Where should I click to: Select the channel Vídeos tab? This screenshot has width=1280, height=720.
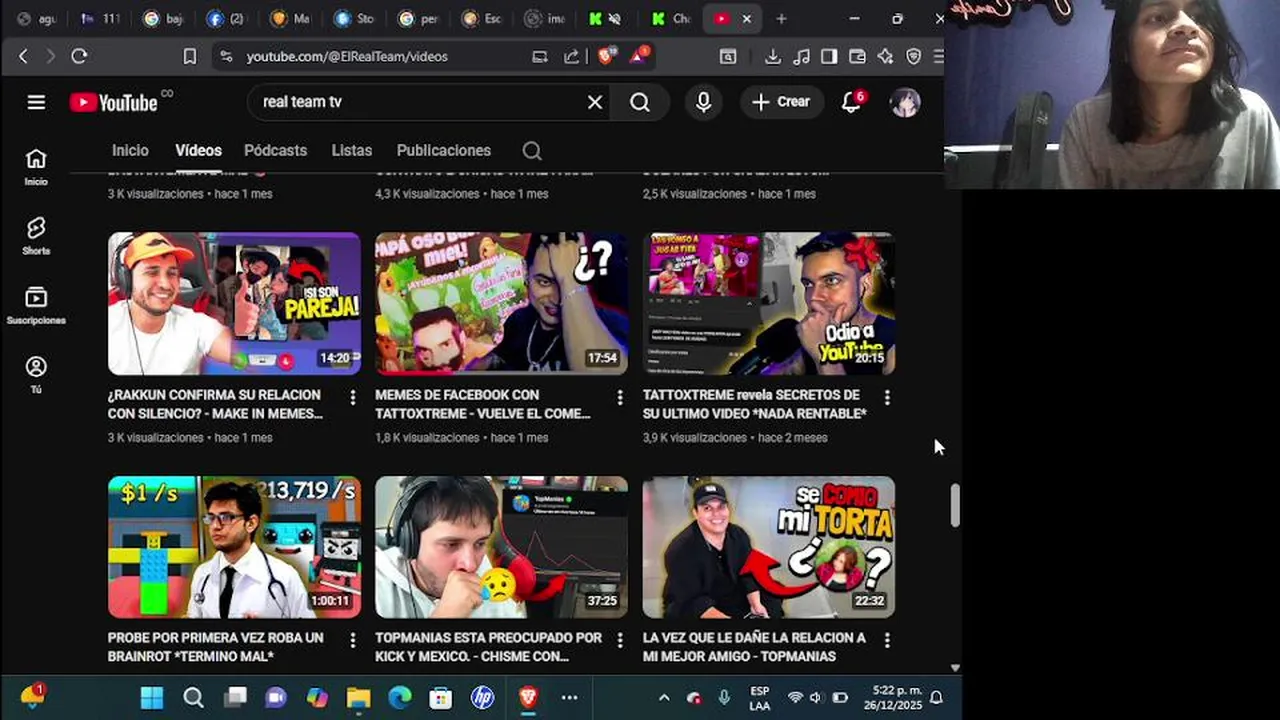pos(198,151)
